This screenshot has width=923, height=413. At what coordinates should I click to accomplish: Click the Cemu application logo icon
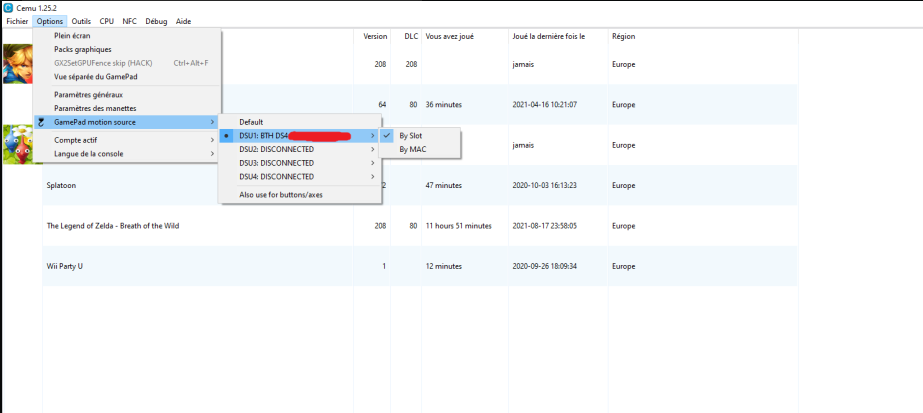tap(8, 7)
